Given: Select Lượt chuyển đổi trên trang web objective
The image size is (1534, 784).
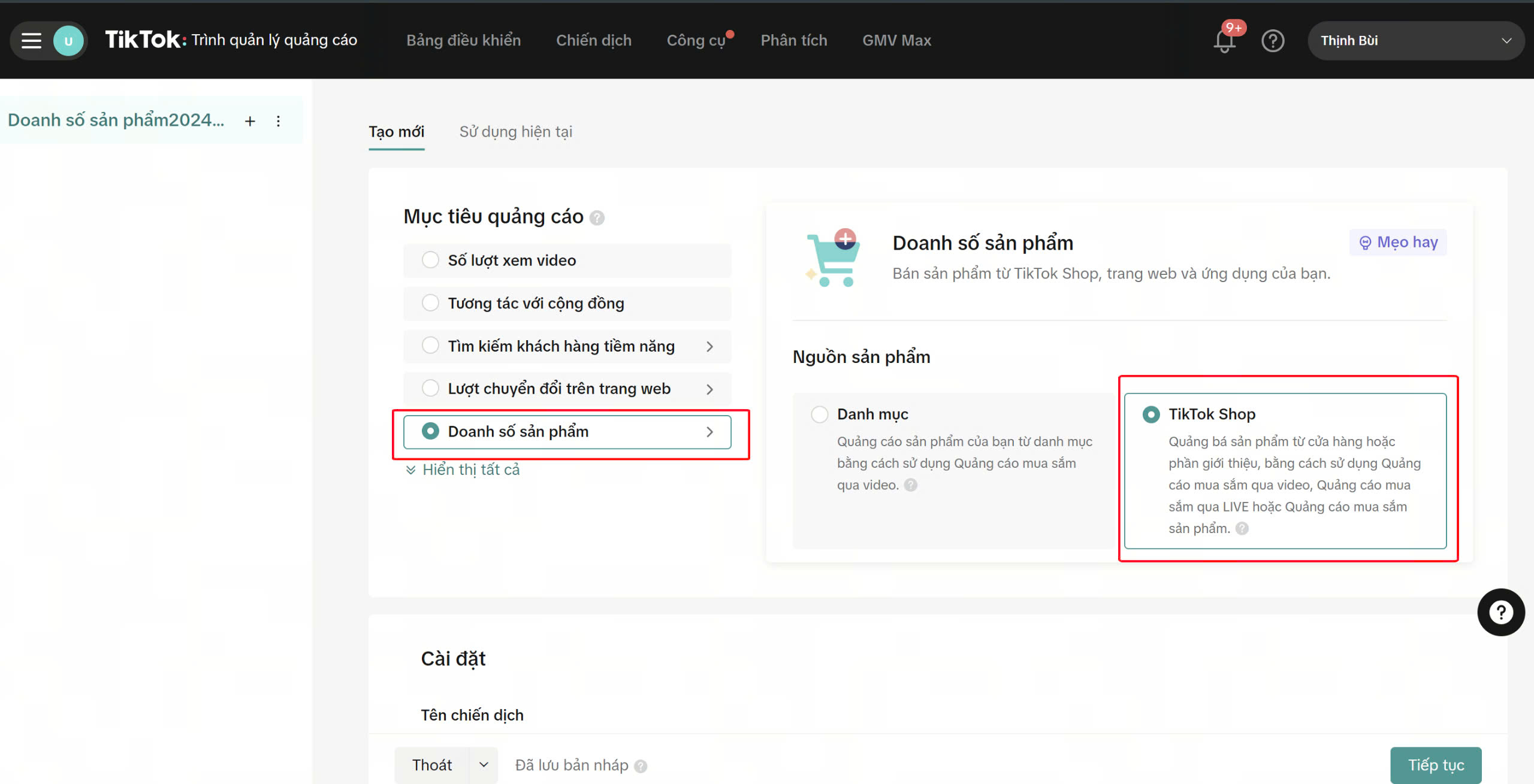Looking at the screenshot, I should pos(567,389).
